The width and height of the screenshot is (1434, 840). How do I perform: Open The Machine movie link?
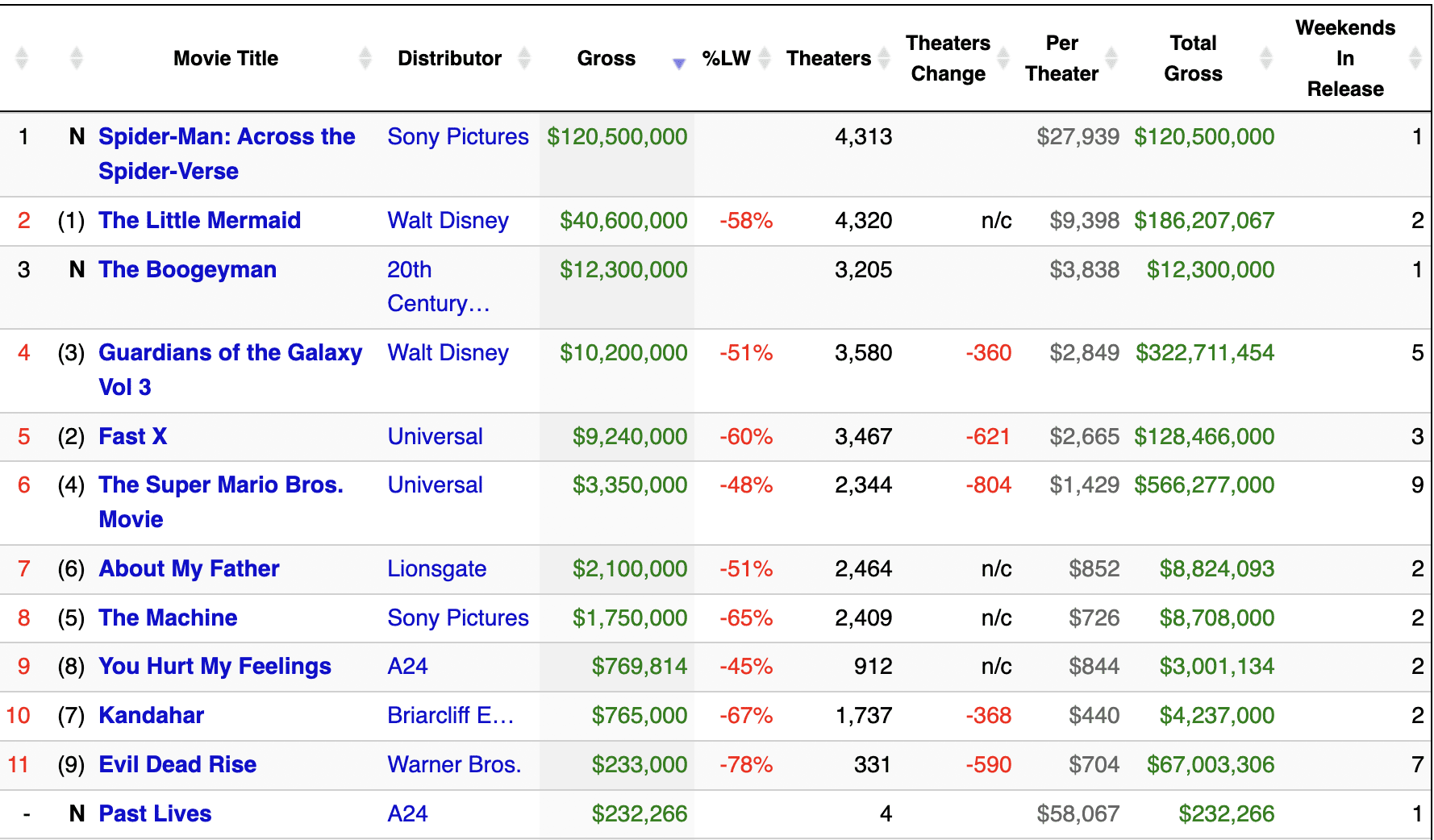click(x=168, y=618)
